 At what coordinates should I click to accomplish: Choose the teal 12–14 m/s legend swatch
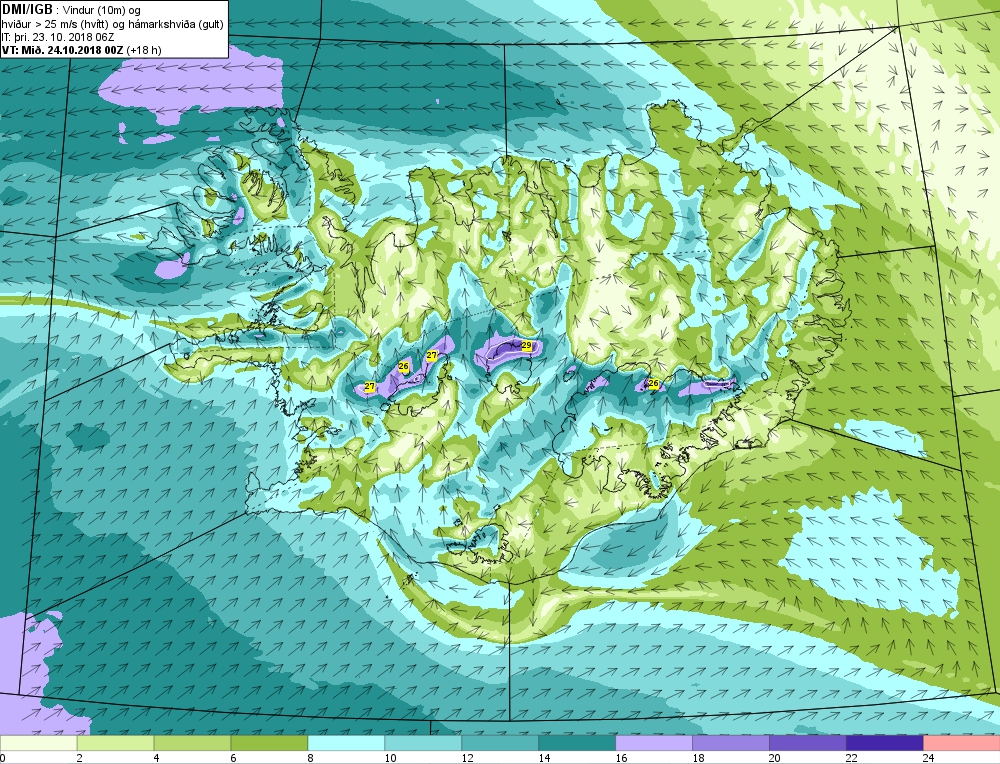(500, 743)
